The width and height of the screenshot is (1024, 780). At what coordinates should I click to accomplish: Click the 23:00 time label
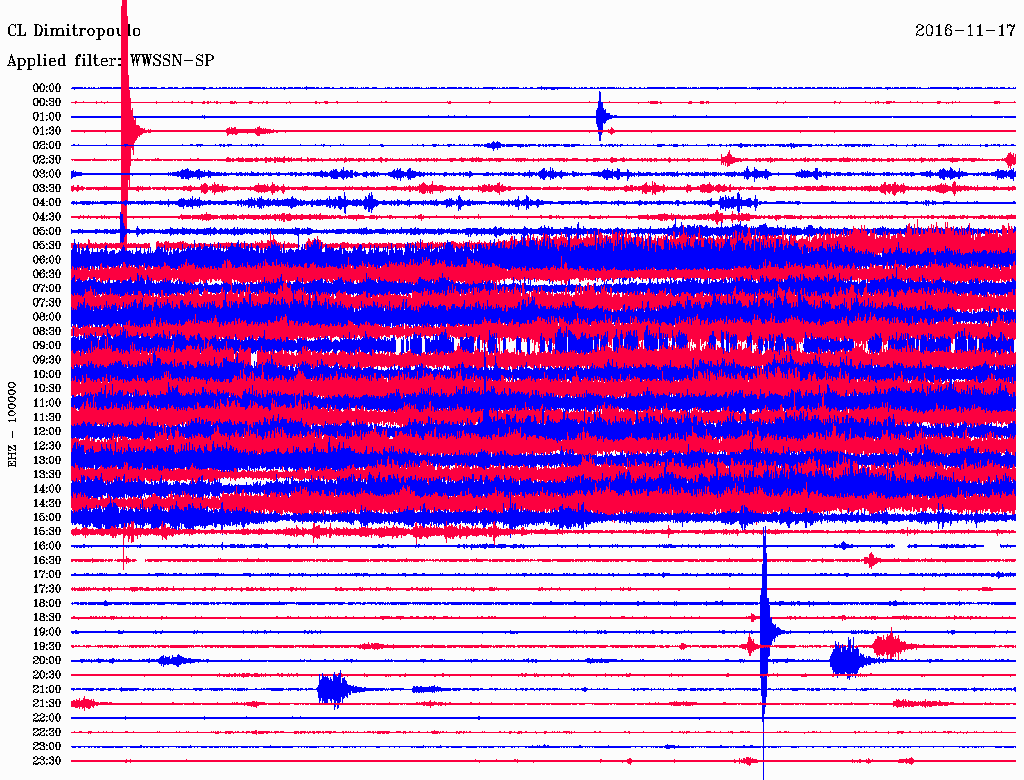point(47,747)
